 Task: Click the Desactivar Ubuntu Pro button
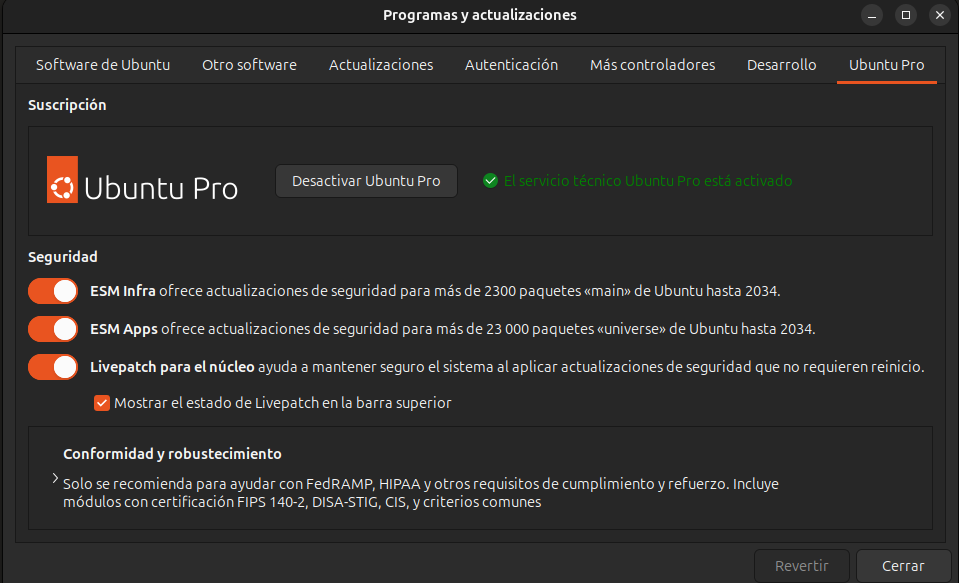tap(366, 181)
